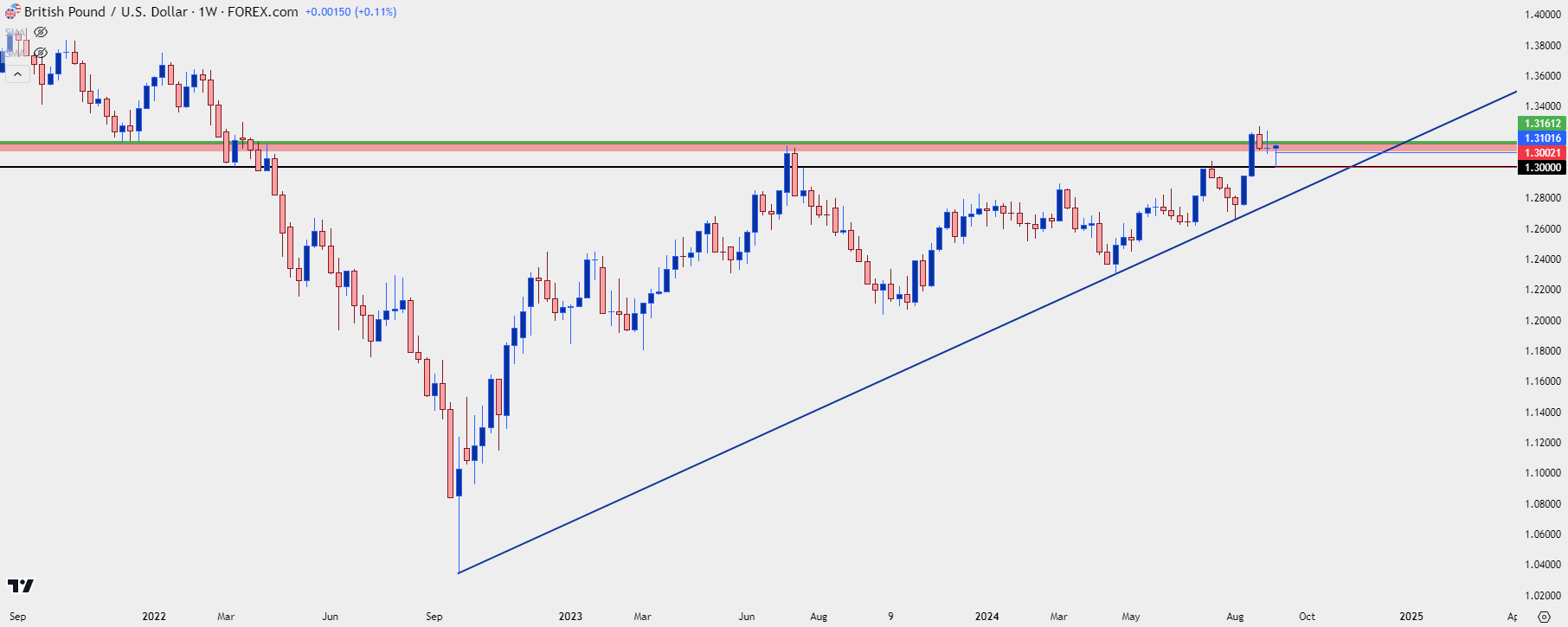Toggle visibility of the second SMA indicator
1568x627 pixels.
tap(41, 53)
